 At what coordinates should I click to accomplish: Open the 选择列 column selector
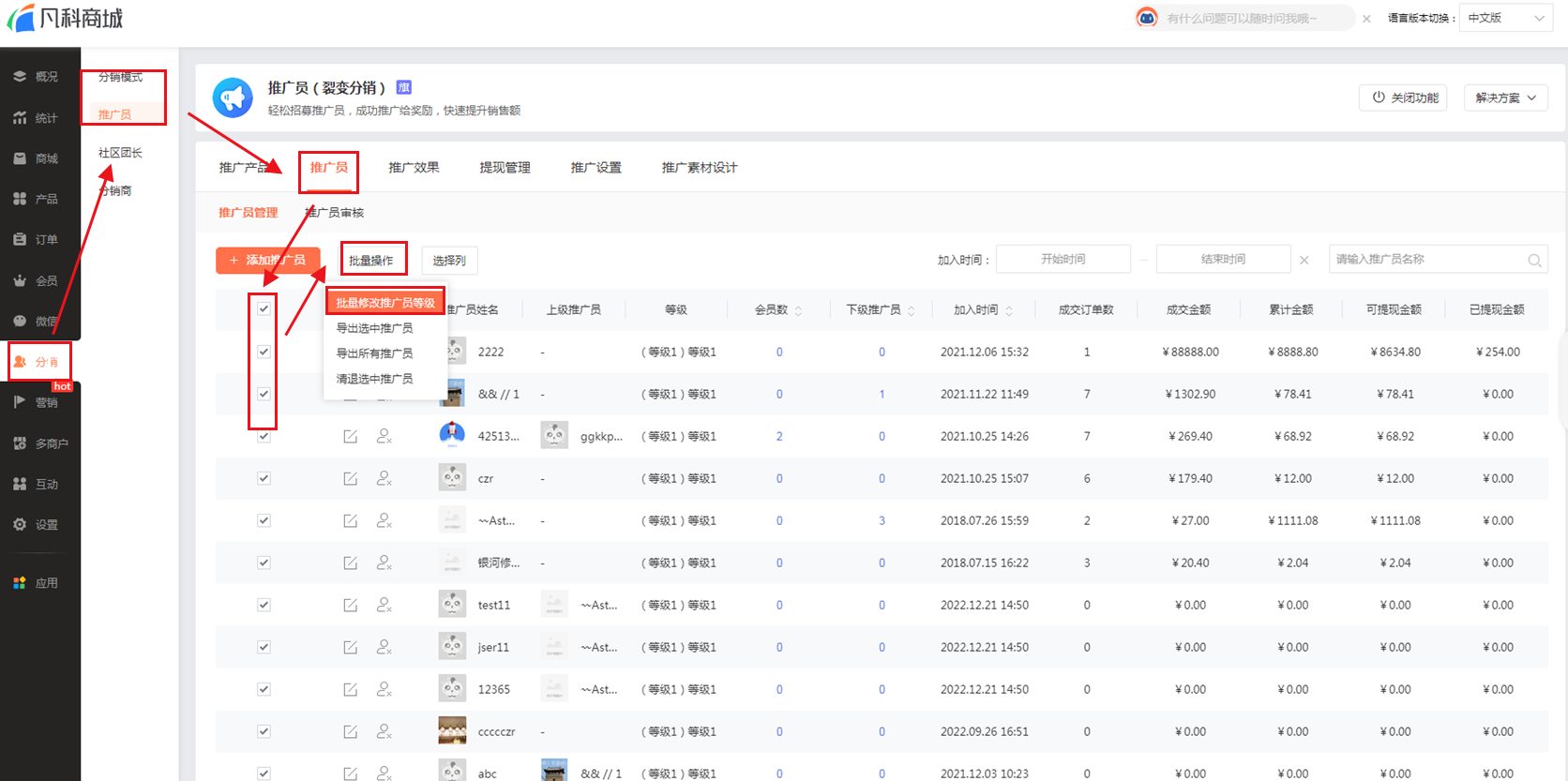449,261
